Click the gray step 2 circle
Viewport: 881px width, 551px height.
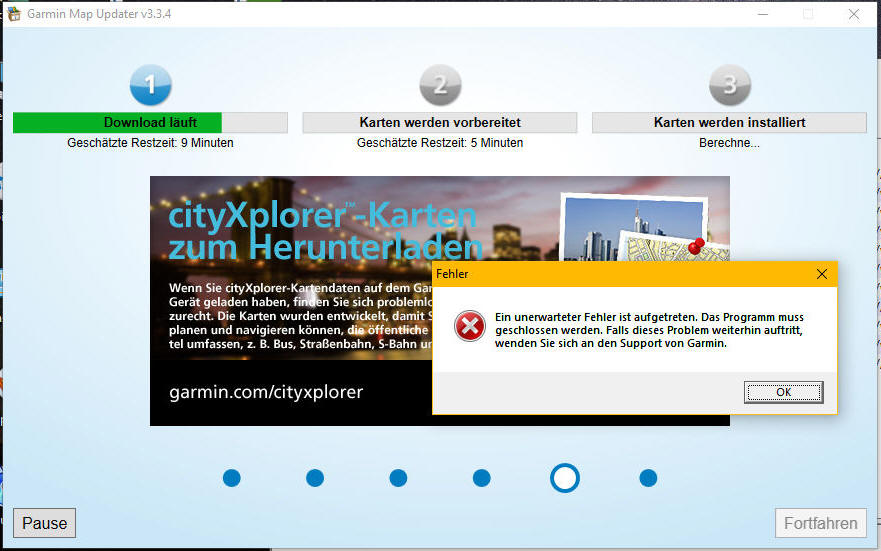coord(440,85)
